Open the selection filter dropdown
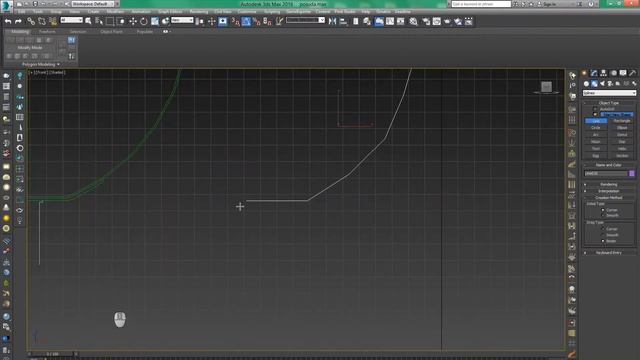 [x=71, y=20]
